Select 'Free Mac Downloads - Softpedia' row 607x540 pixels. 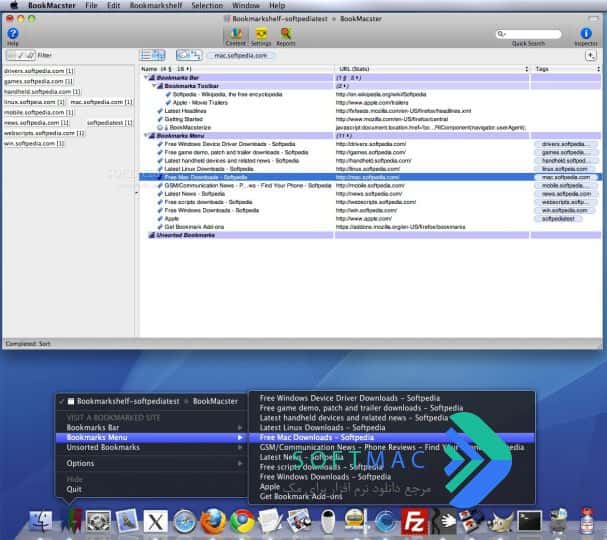tap(370, 177)
